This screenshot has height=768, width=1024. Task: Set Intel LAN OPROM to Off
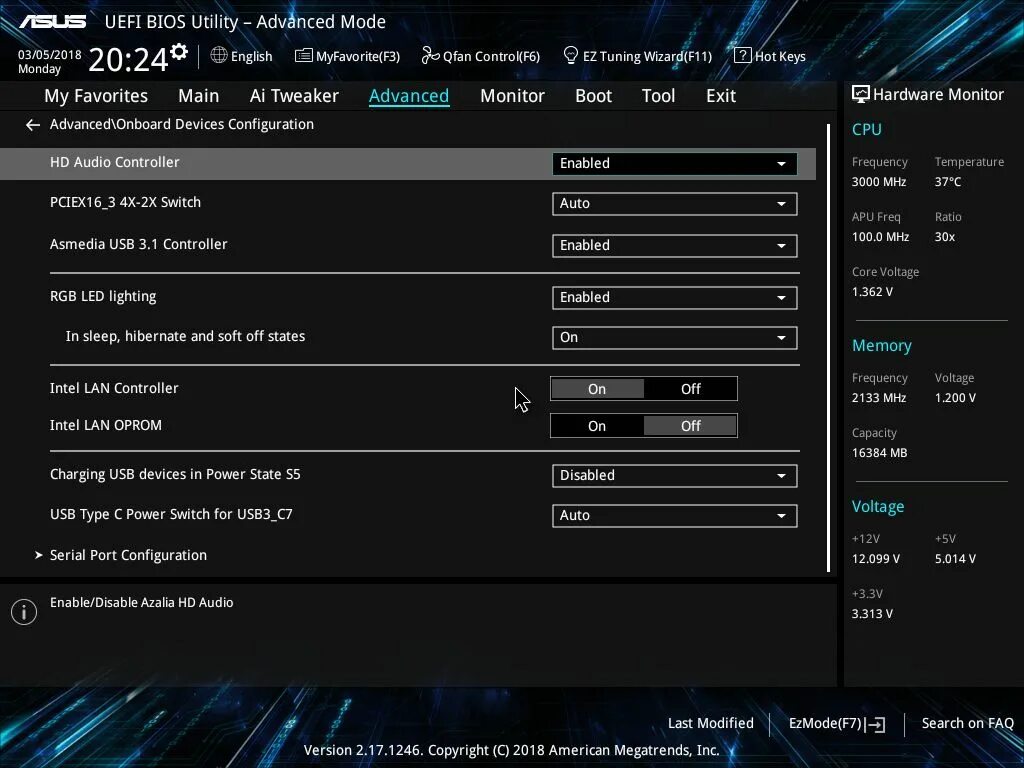tap(690, 426)
